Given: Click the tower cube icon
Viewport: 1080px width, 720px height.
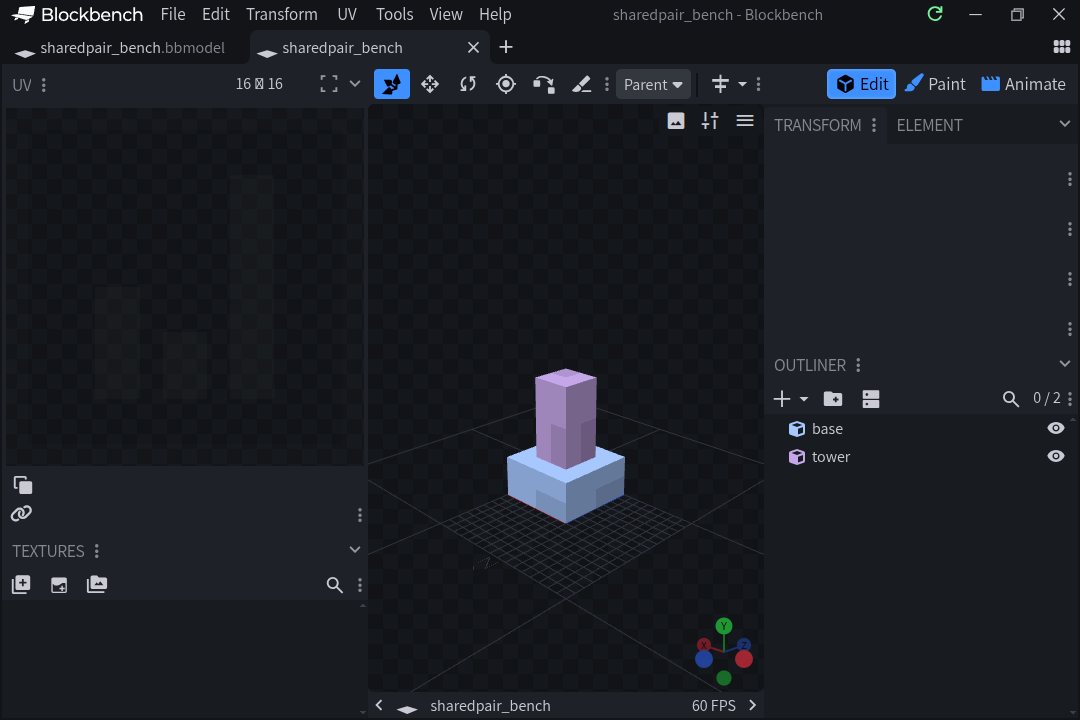Looking at the screenshot, I should [x=797, y=457].
